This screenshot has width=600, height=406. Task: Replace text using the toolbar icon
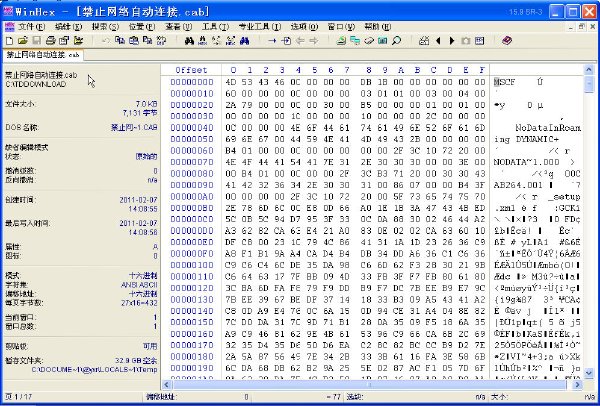[x=217, y=41]
